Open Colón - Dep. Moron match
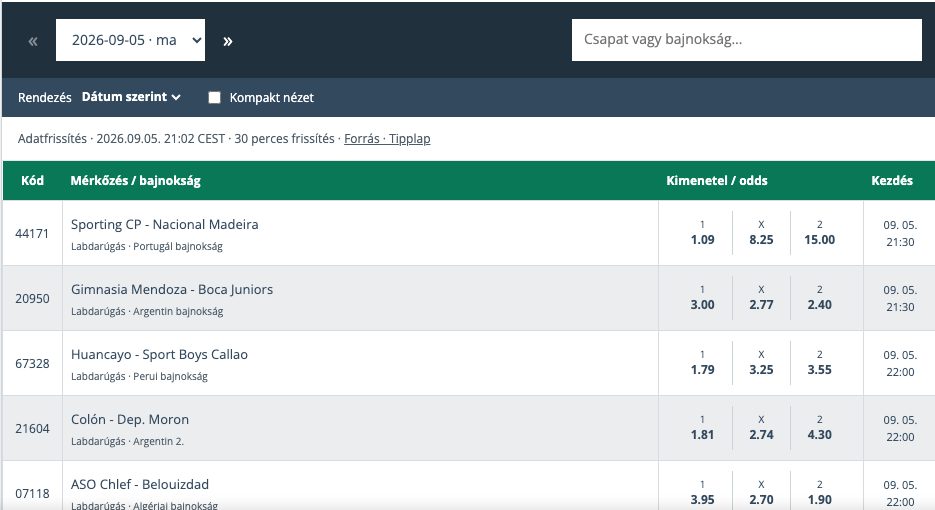935x510 pixels. click(x=130, y=419)
